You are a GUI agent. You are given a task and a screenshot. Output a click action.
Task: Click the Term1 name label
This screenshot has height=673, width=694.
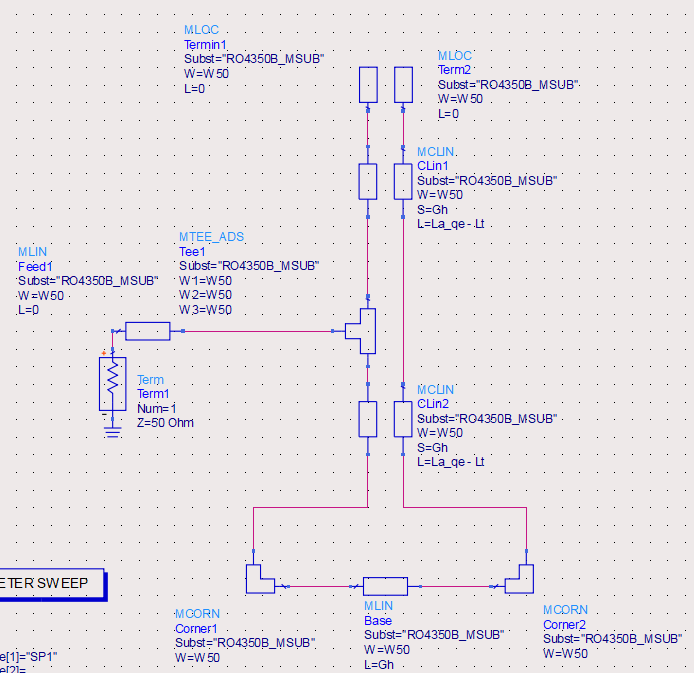coord(153,394)
